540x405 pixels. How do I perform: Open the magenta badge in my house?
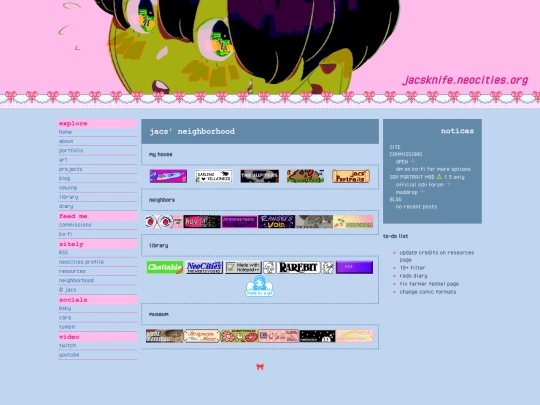168,176
